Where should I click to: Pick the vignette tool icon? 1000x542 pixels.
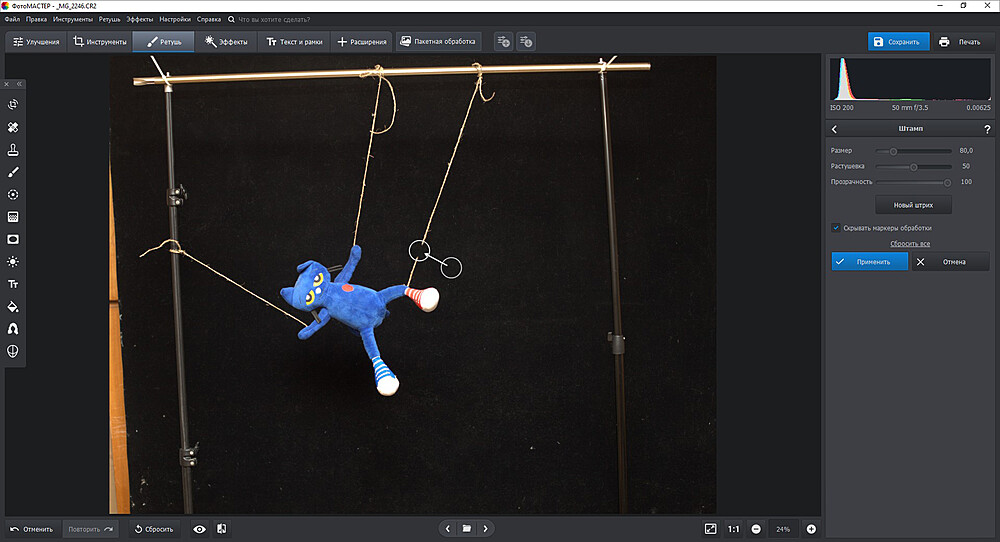point(13,239)
